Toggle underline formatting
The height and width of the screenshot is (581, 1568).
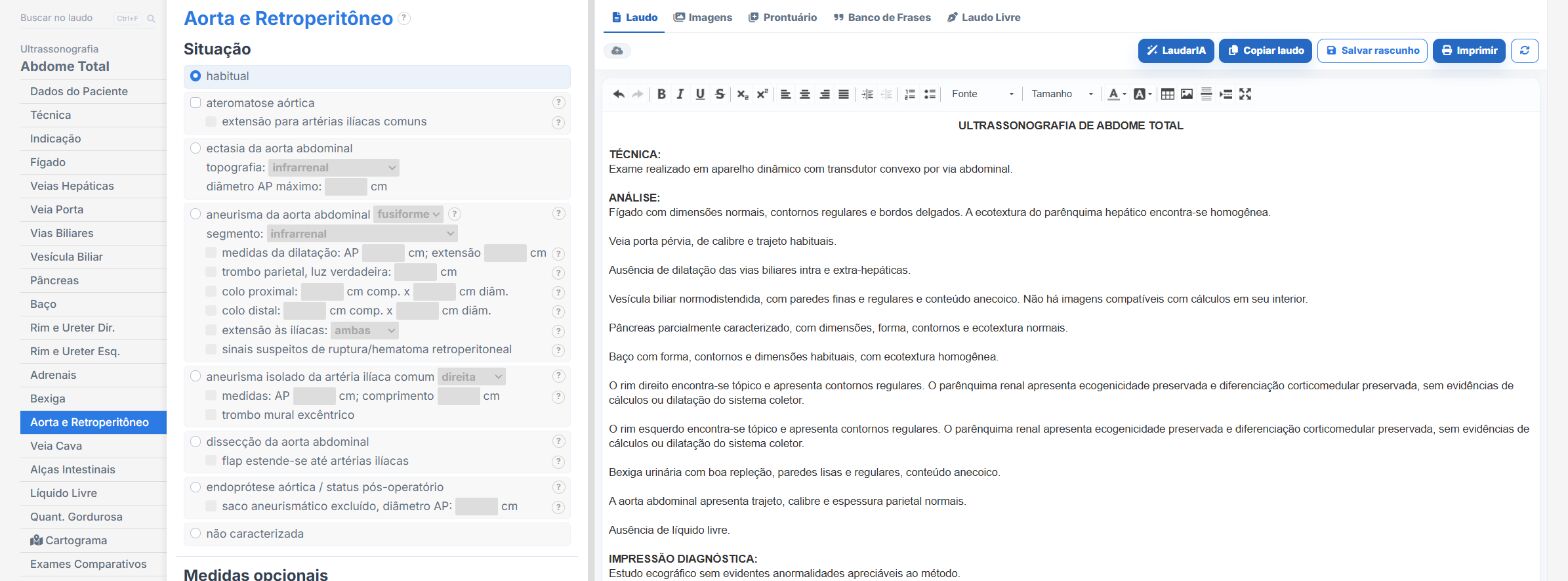700,94
